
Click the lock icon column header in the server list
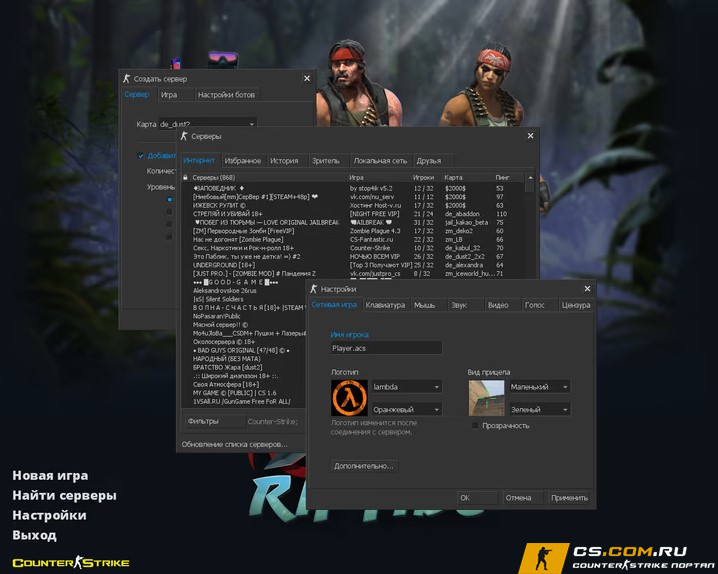(185, 178)
